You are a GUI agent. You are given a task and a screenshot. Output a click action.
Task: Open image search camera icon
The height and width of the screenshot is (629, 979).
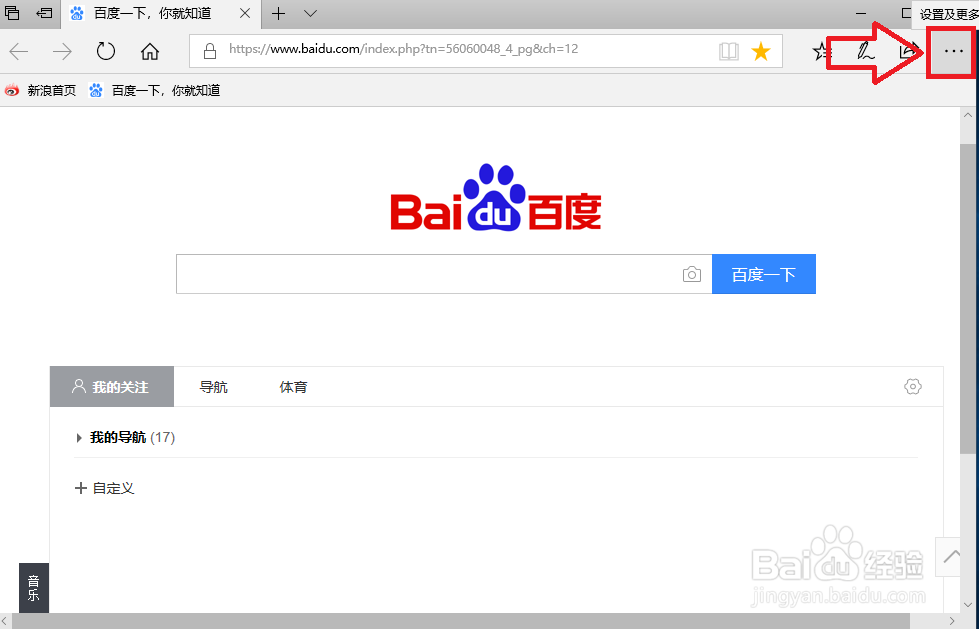691,274
